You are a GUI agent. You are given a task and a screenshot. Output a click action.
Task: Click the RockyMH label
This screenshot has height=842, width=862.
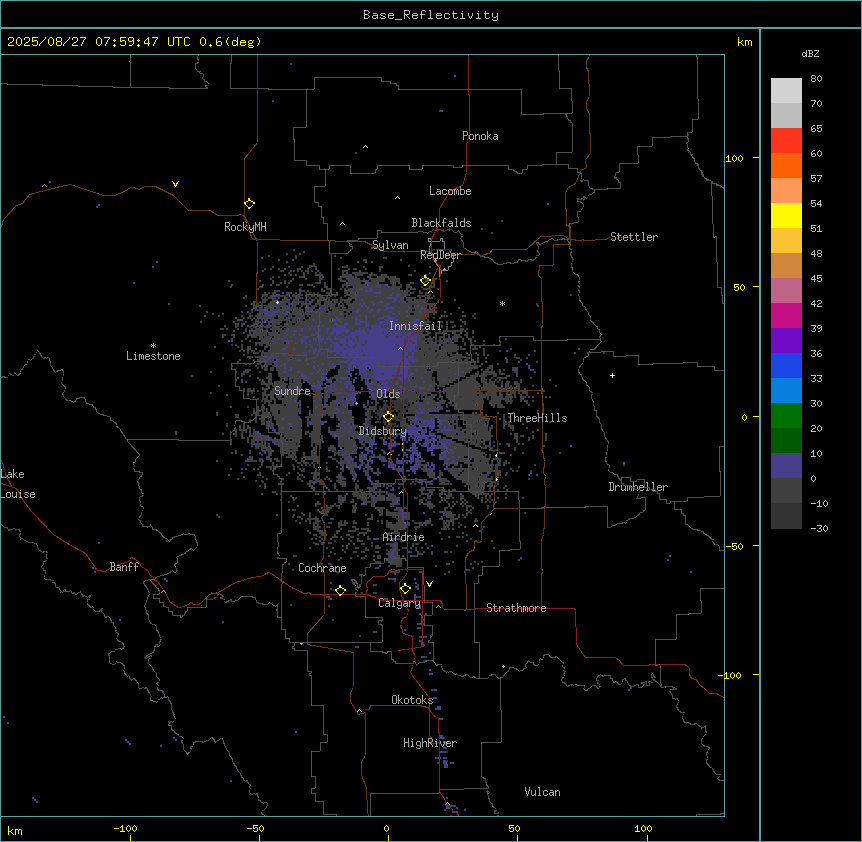click(245, 226)
